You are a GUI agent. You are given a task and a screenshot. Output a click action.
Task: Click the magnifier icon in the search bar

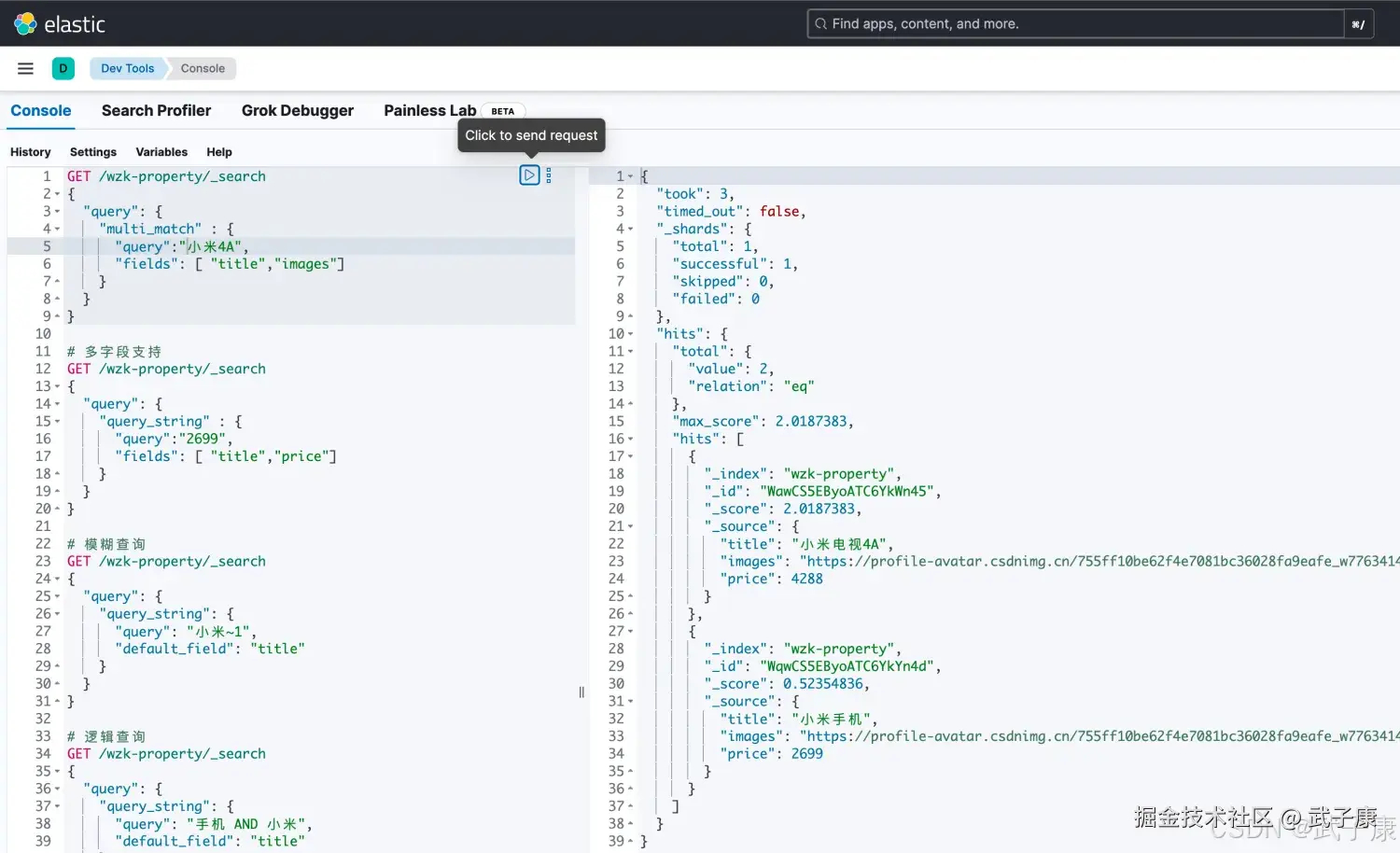[x=821, y=23]
